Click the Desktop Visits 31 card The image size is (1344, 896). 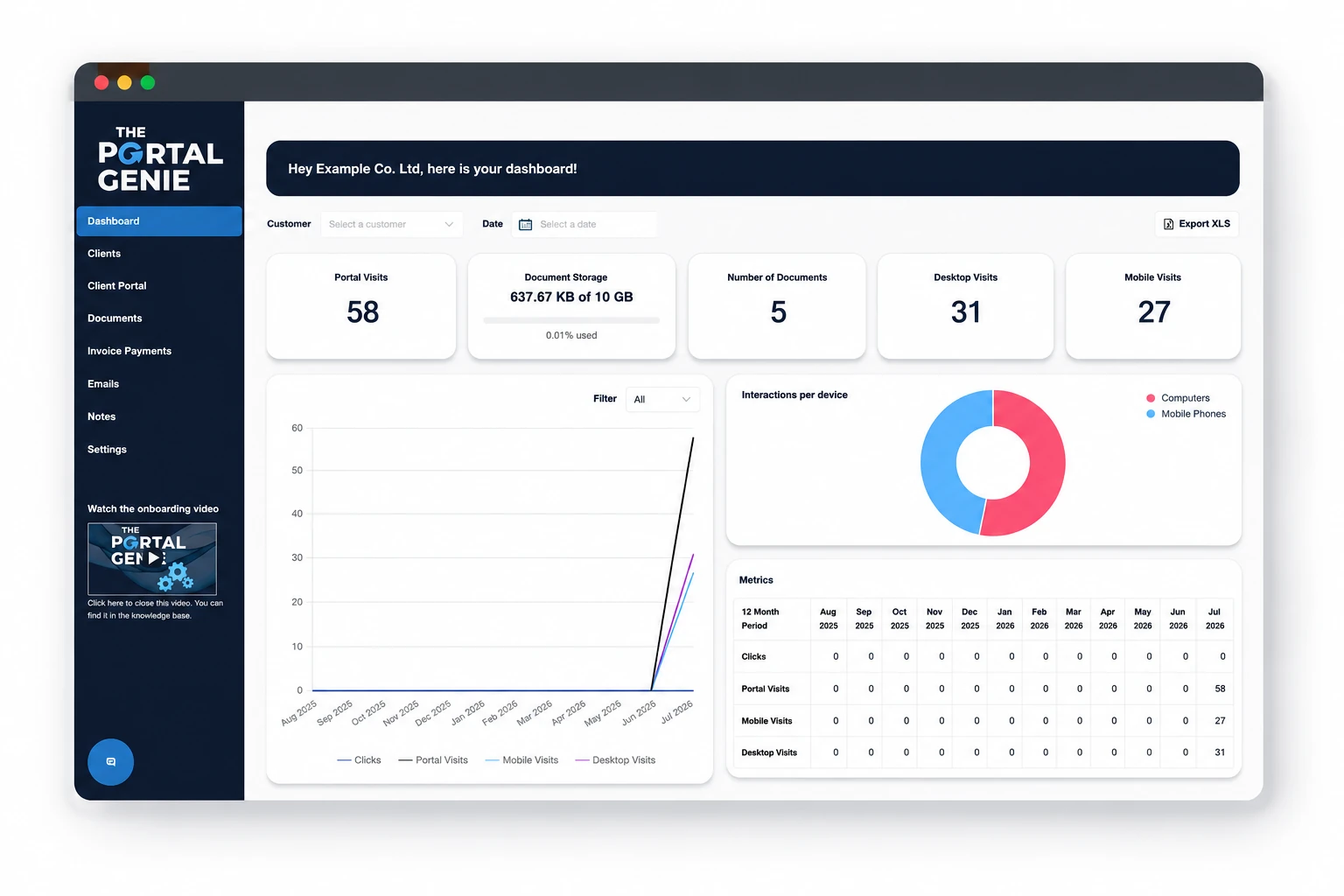[965, 306]
